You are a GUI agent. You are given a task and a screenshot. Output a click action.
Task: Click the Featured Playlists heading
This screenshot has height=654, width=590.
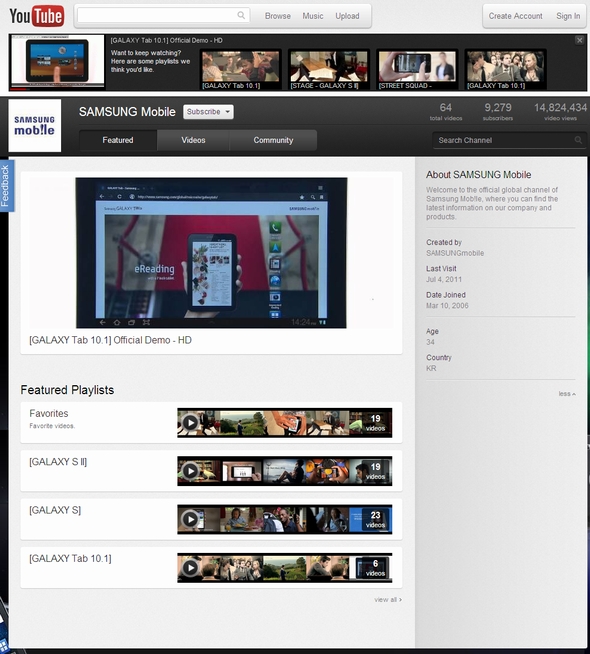pyautogui.click(x=67, y=390)
